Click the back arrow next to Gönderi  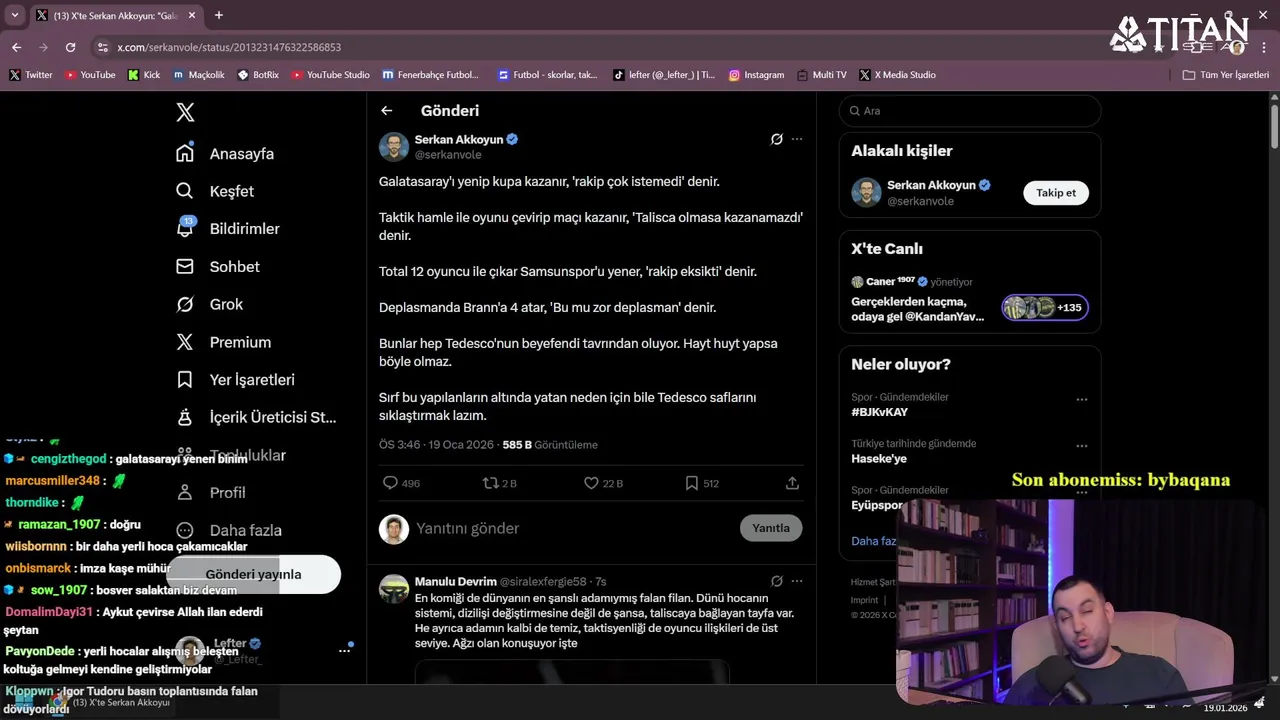387,111
